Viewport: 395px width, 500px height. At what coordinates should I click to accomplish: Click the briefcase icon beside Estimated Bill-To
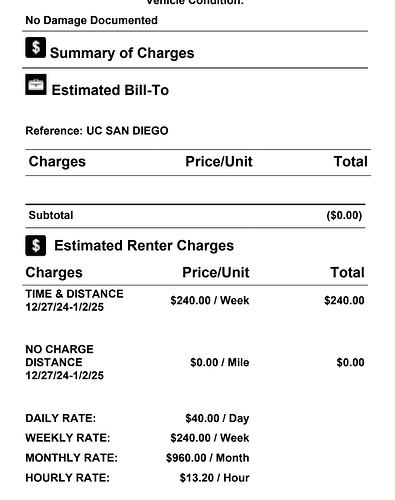[36, 85]
